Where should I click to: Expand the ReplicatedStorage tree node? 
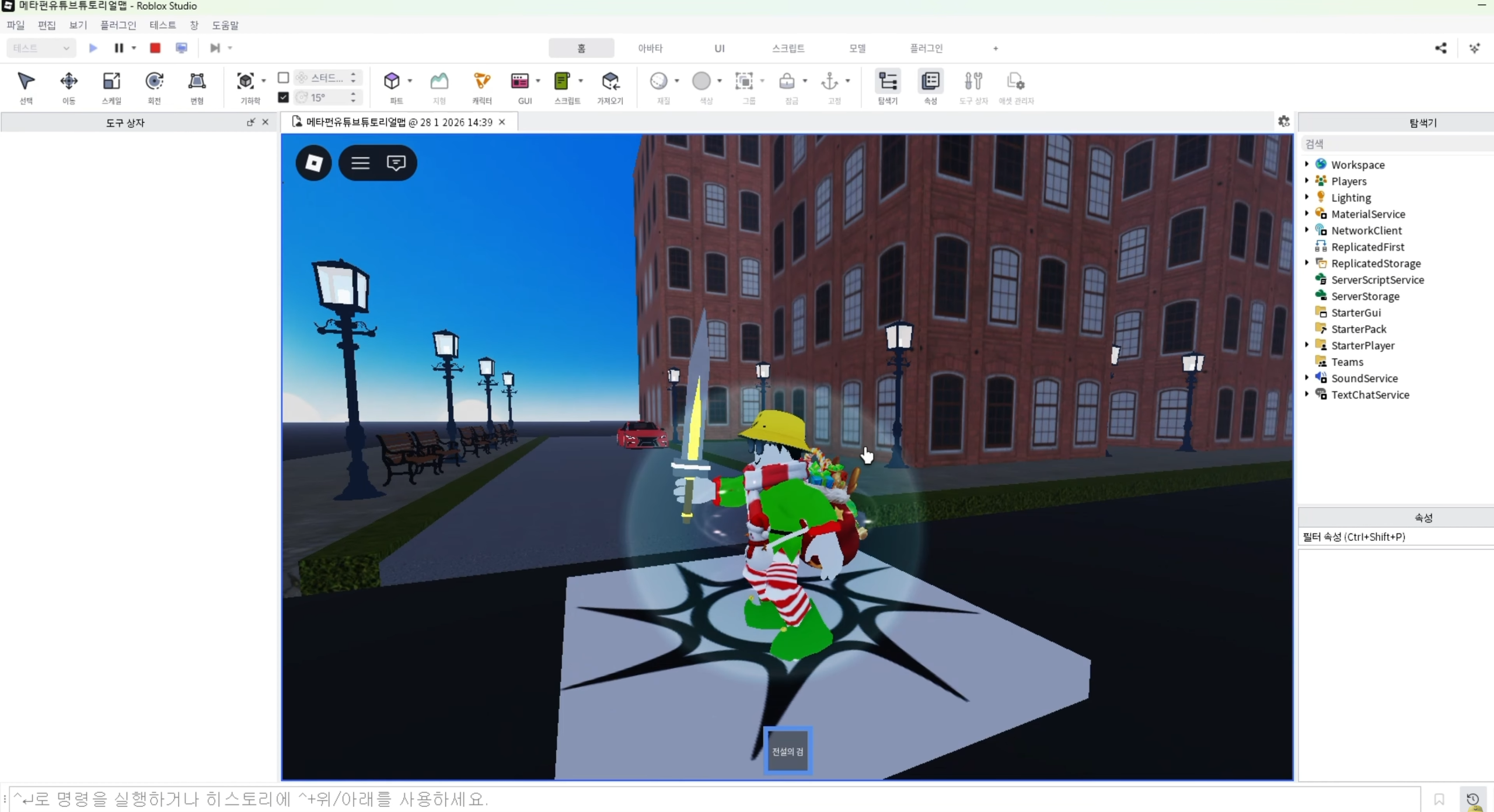tap(1307, 263)
